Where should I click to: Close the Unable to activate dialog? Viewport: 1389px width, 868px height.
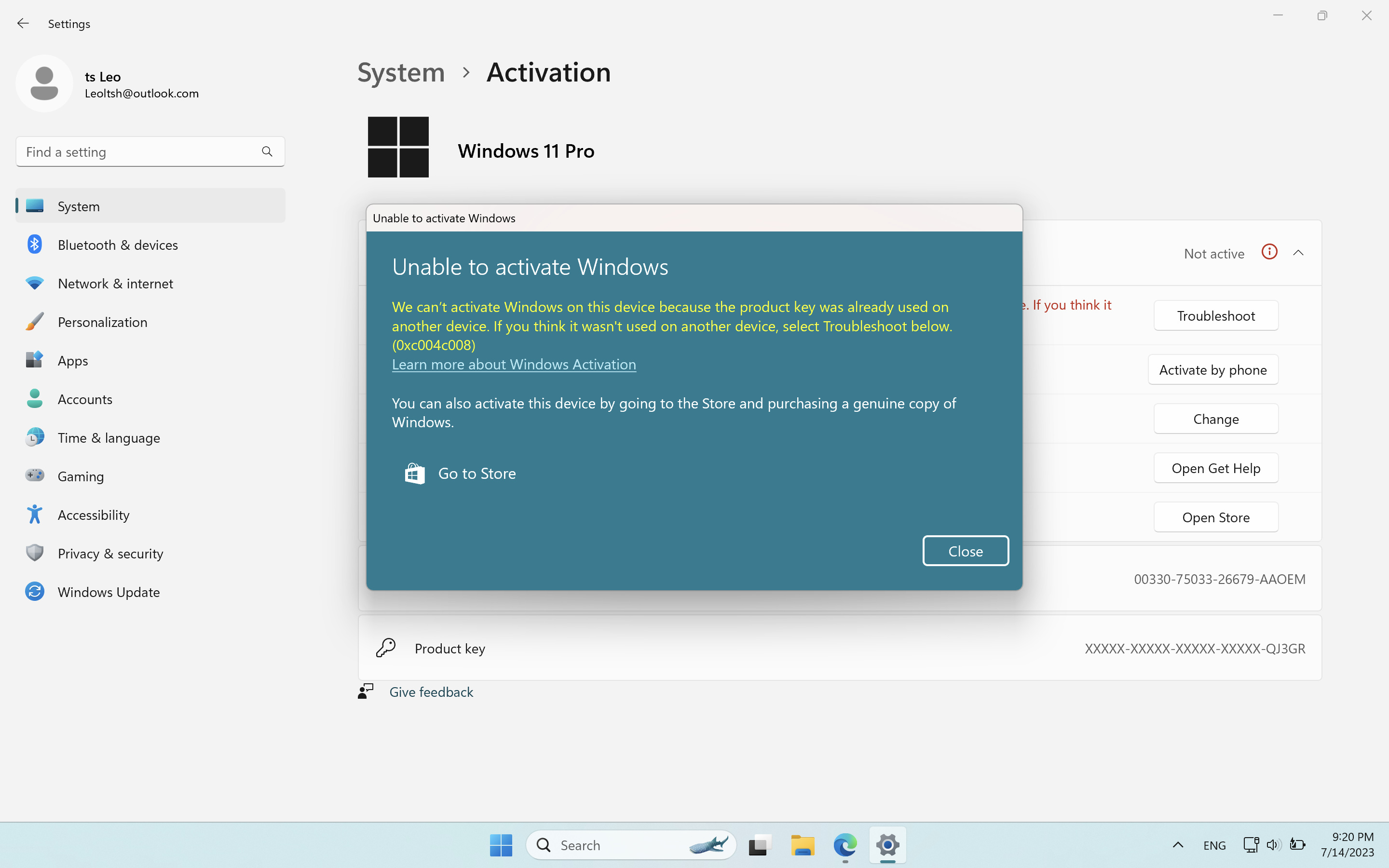pyautogui.click(x=966, y=551)
